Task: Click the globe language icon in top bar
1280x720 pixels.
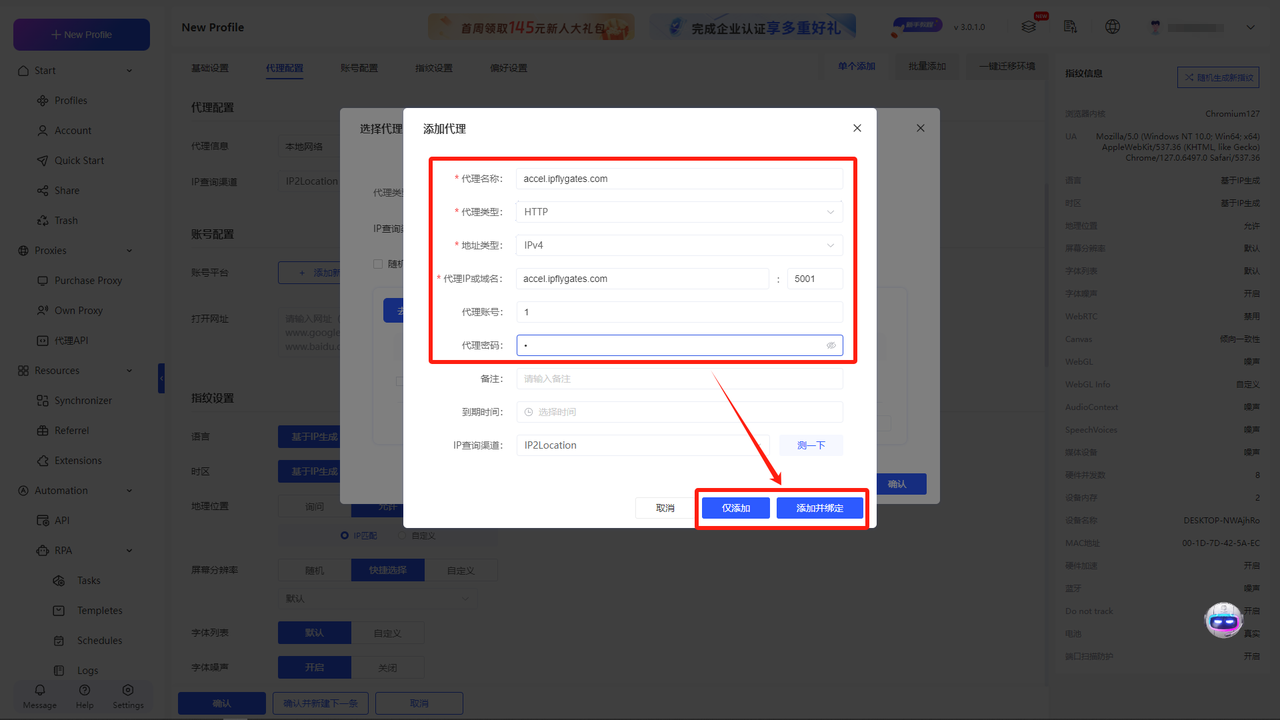Action: [1112, 26]
